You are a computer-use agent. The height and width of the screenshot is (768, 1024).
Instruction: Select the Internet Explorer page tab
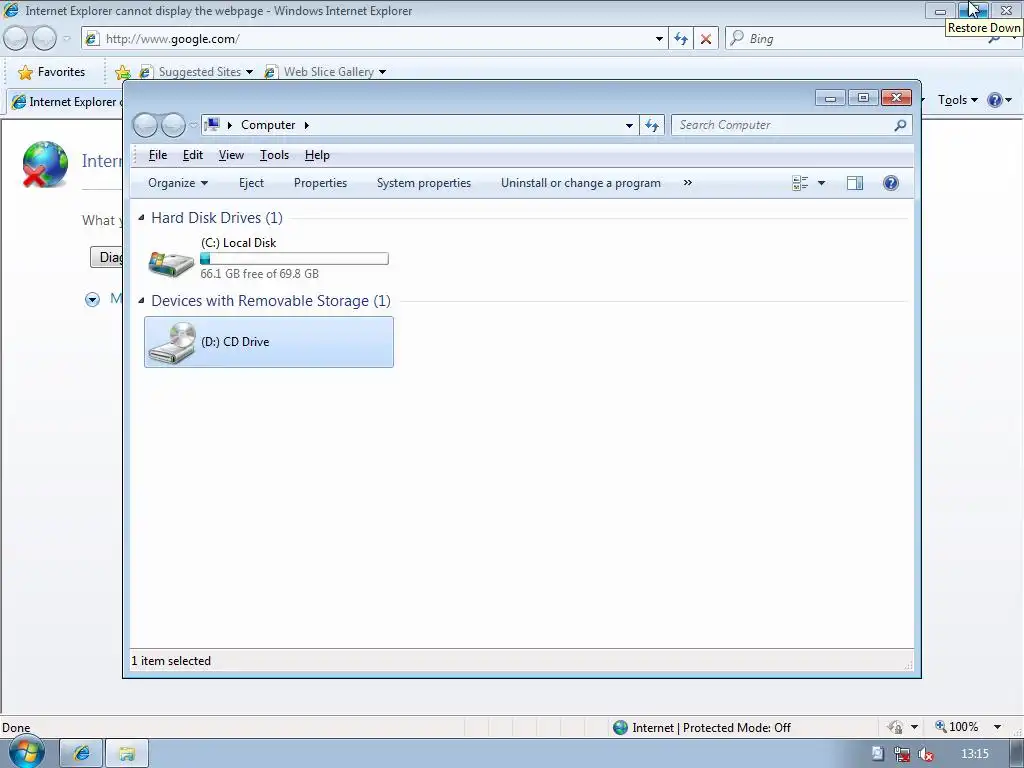[x=65, y=102]
